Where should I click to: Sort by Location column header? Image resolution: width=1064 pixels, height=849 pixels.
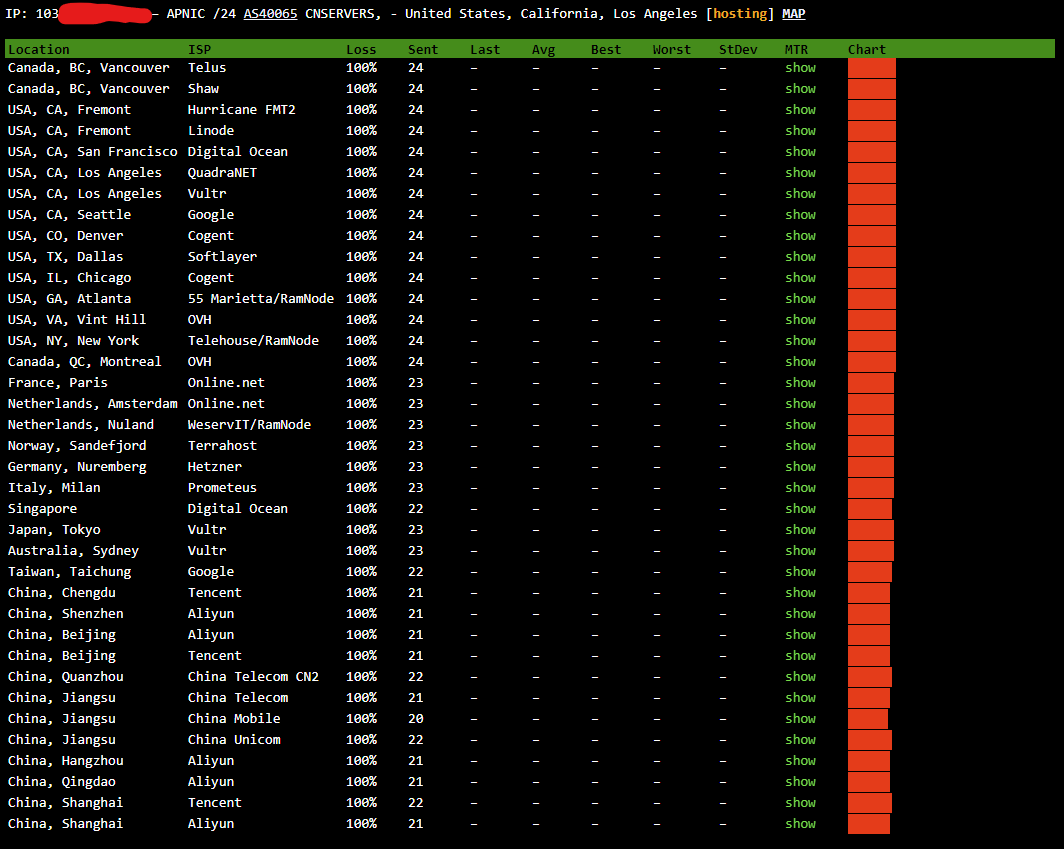coord(39,50)
